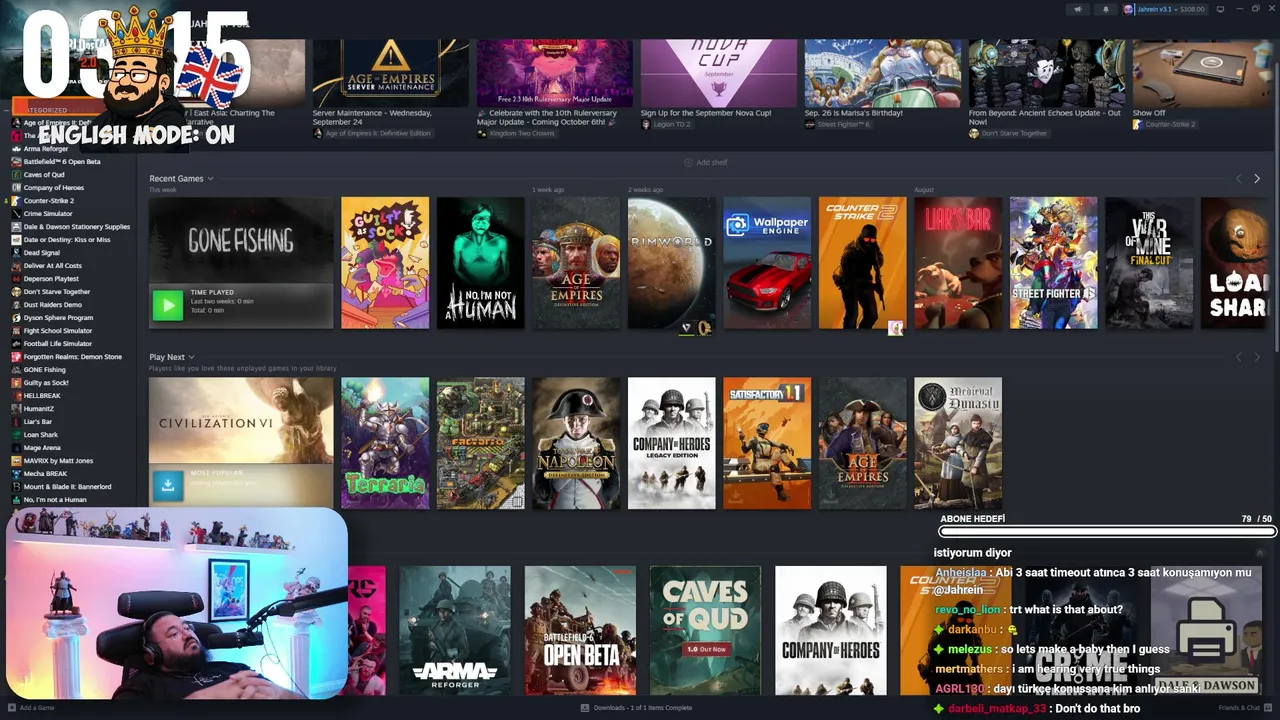Open This War of Mine Final Cut cover

click(1149, 263)
